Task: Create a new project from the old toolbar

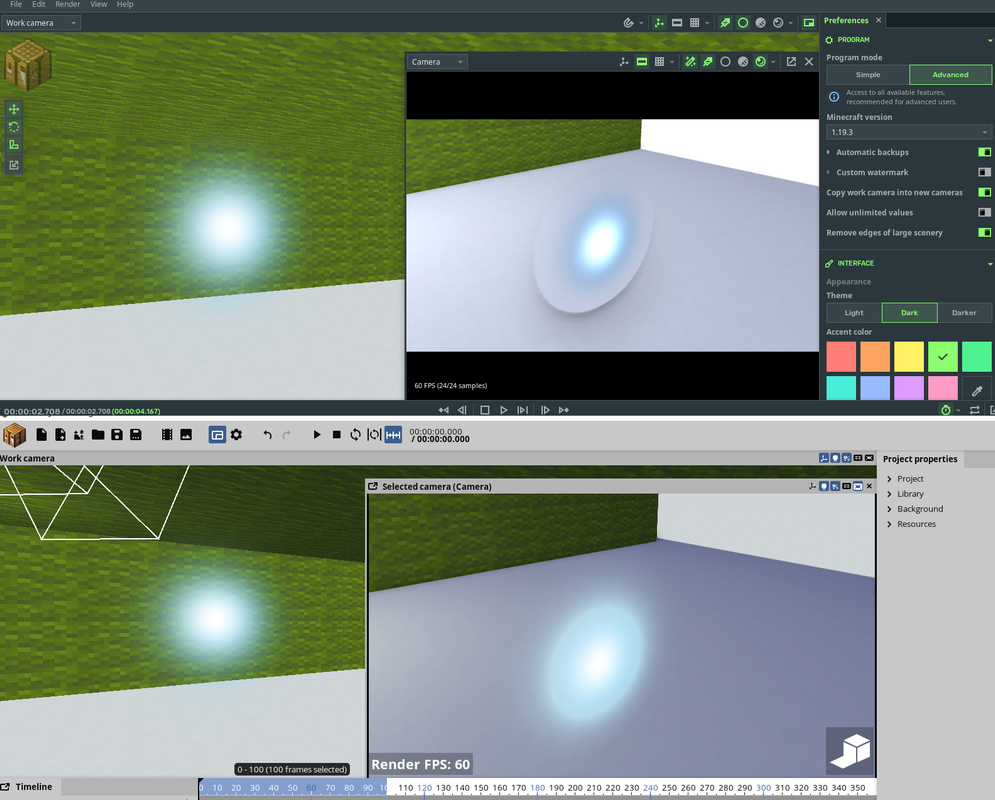Action: click(x=41, y=435)
